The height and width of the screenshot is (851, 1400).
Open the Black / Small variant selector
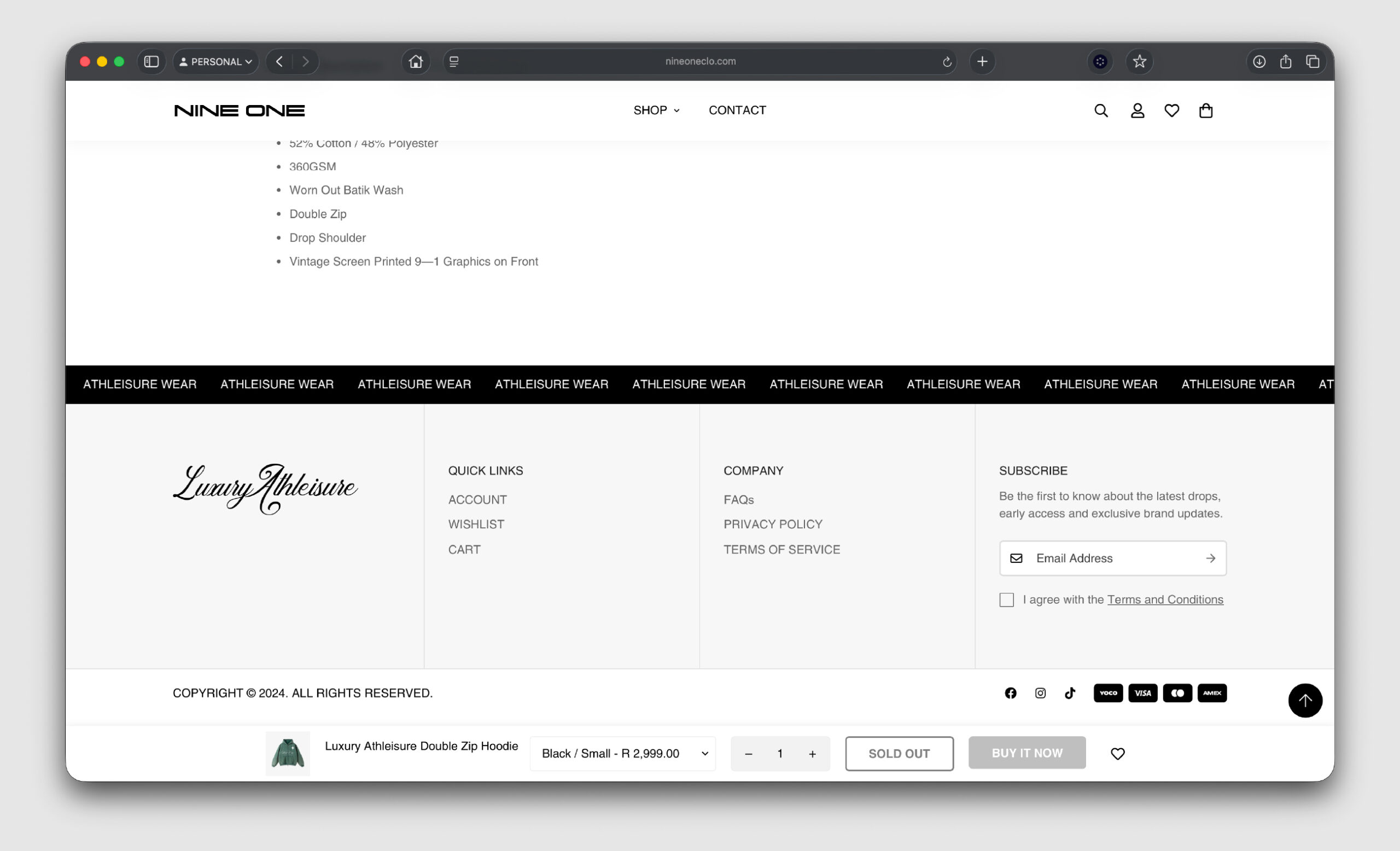[x=623, y=754]
